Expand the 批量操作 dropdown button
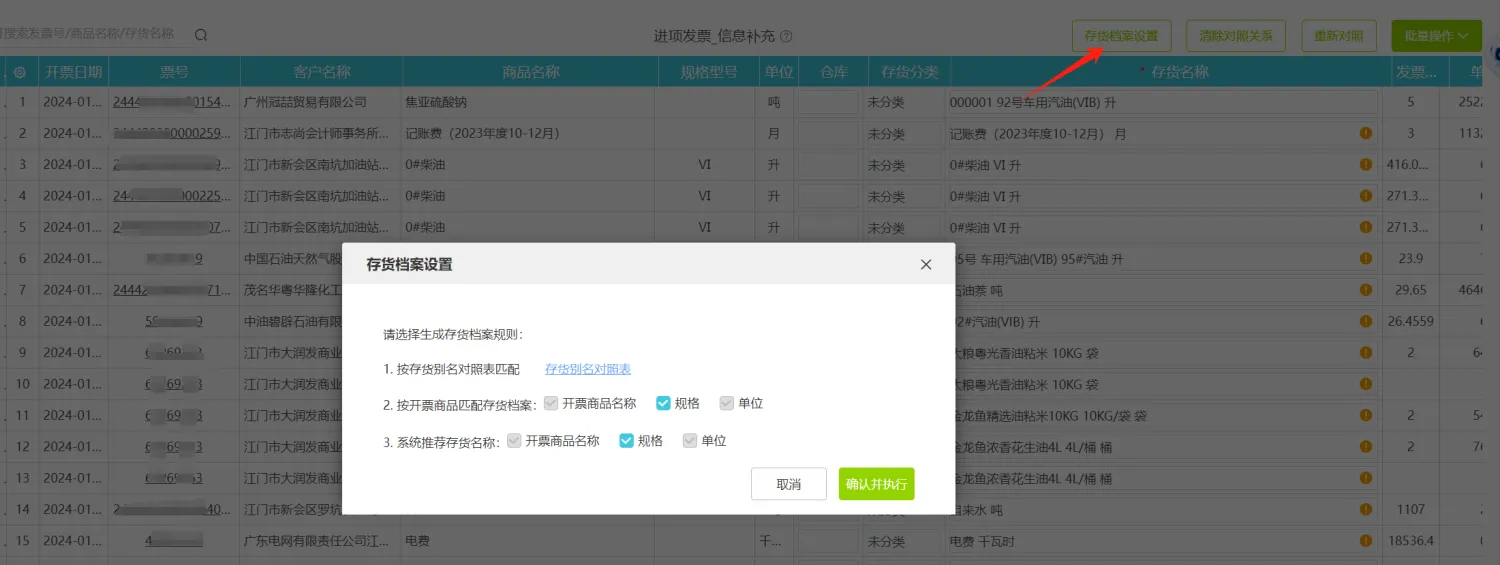Image resolution: width=1500 pixels, height=565 pixels. (x=1436, y=36)
